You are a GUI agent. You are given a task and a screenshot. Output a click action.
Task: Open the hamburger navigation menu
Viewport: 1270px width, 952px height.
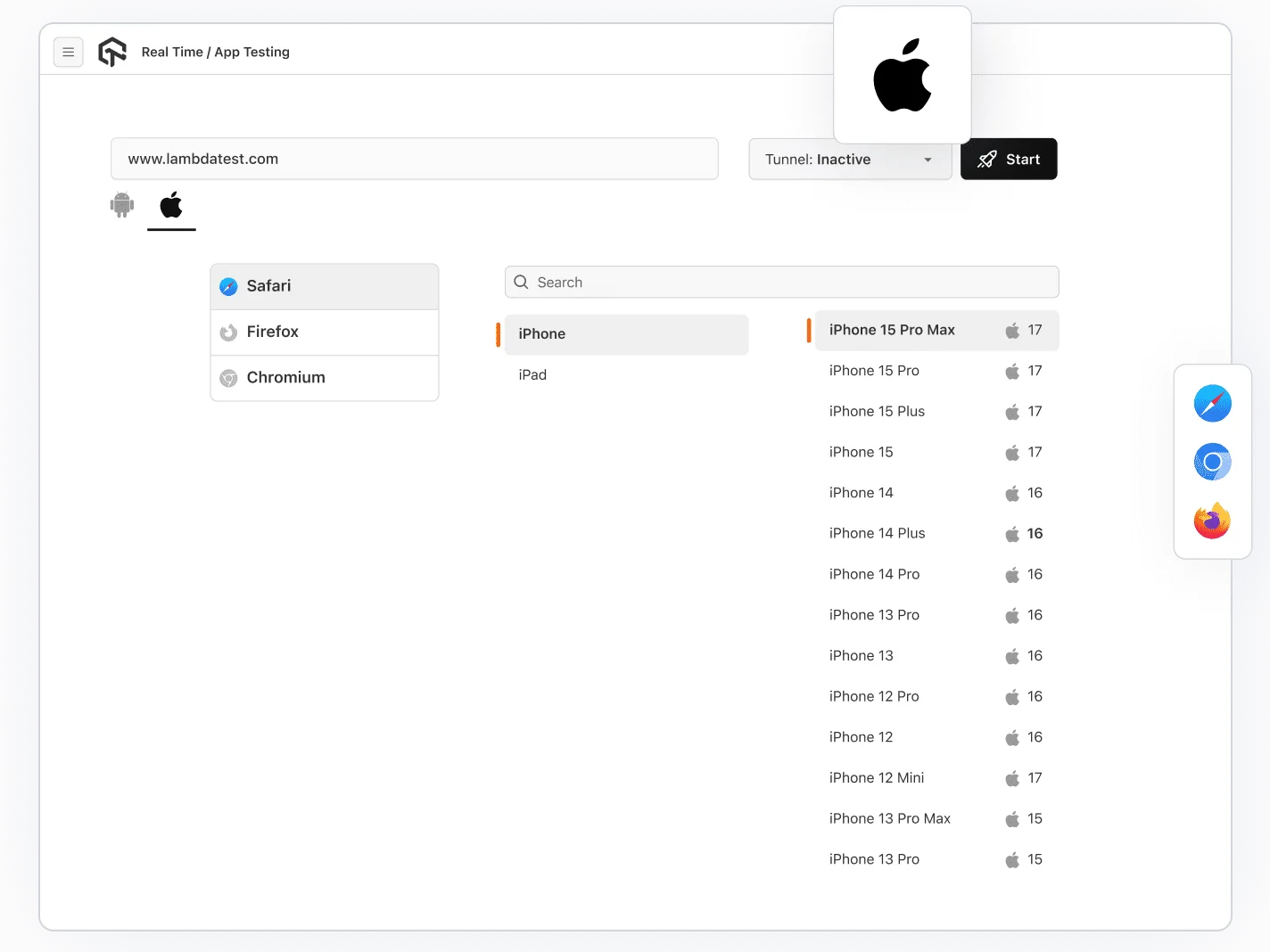point(68,52)
